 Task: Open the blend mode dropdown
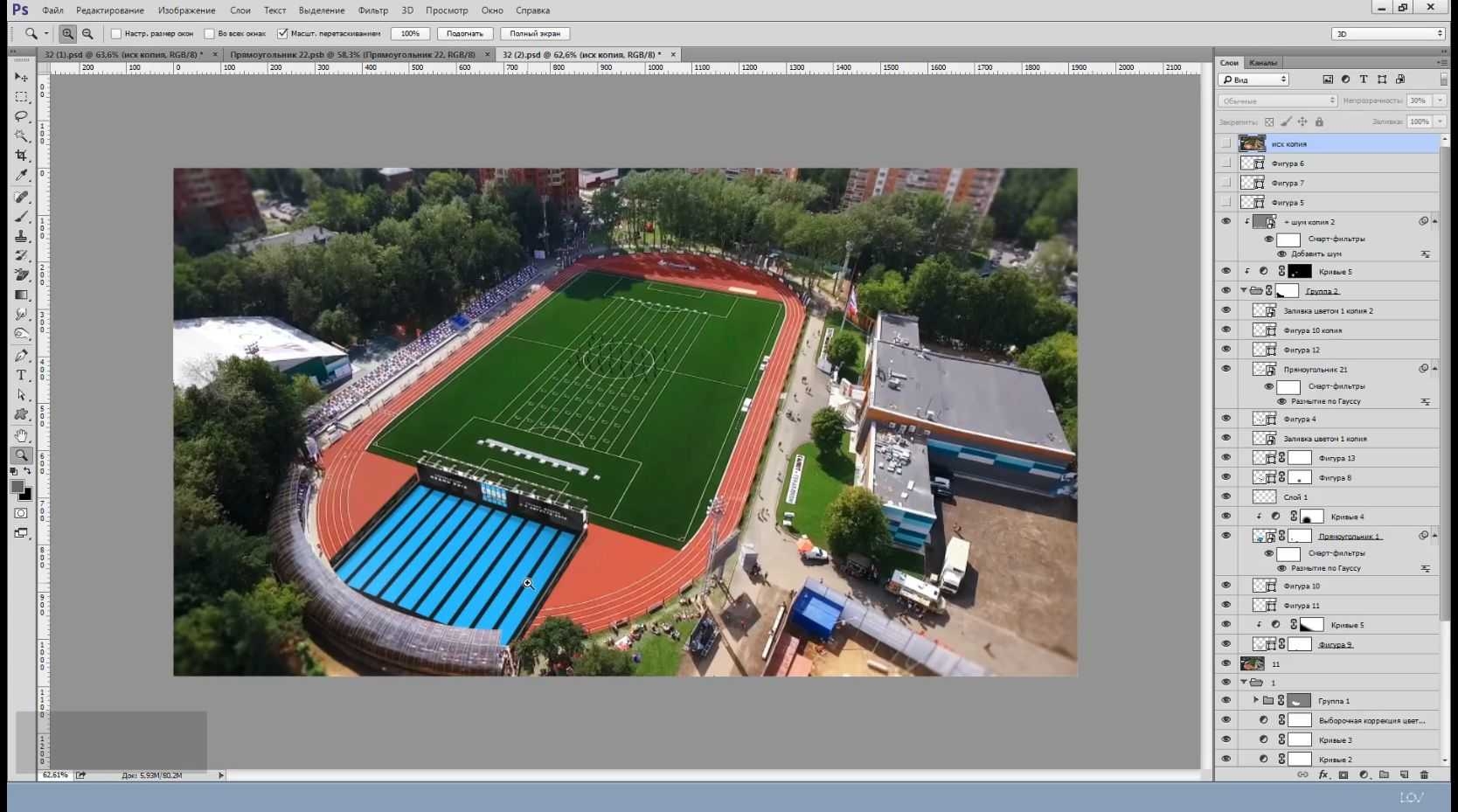point(1277,101)
